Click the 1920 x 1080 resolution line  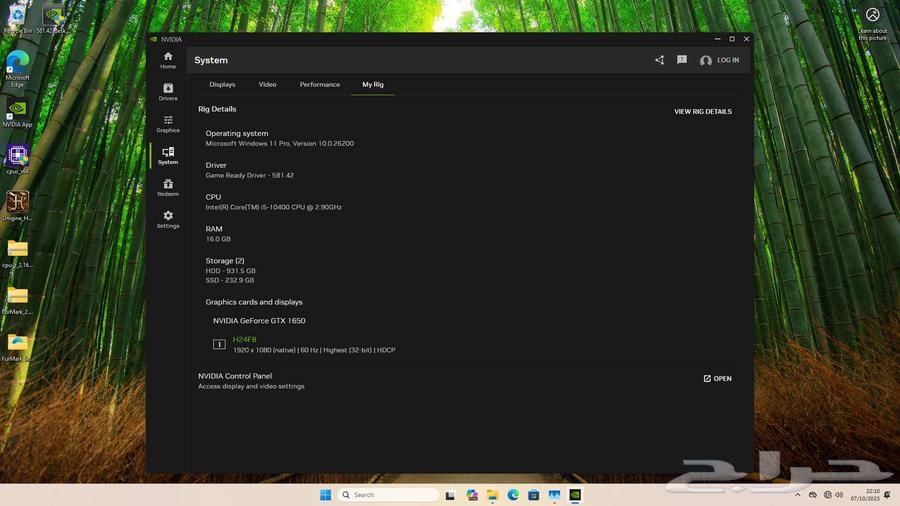[x=314, y=350]
